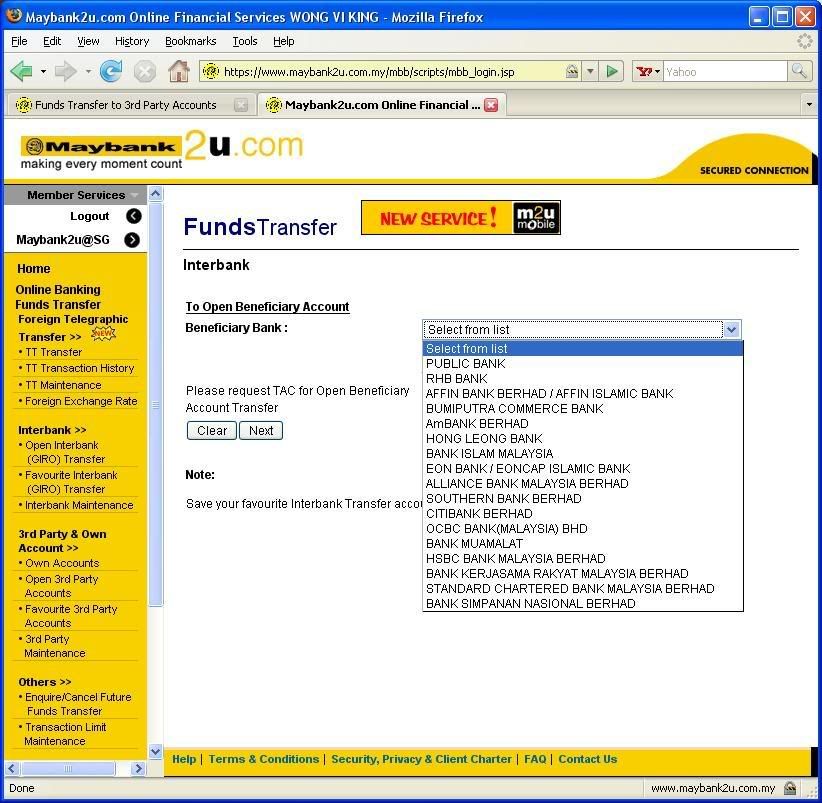Open the back history dropdown arrow

click(x=44, y=72)
